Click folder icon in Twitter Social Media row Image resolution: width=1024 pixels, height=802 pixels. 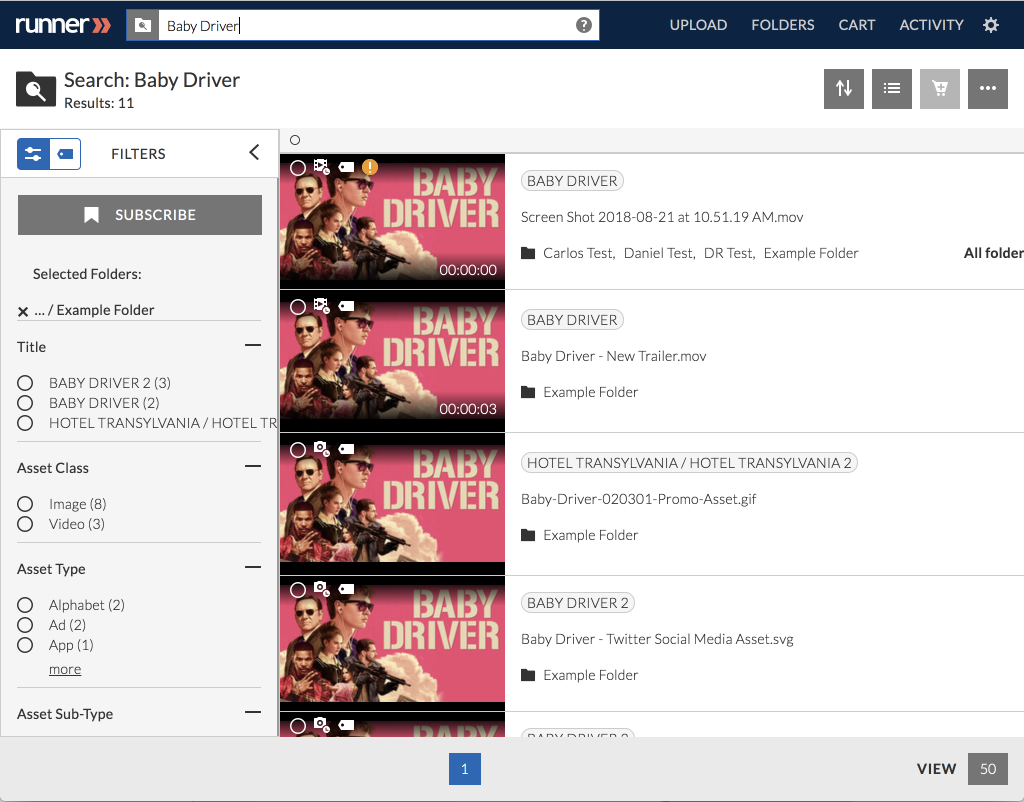528,675
